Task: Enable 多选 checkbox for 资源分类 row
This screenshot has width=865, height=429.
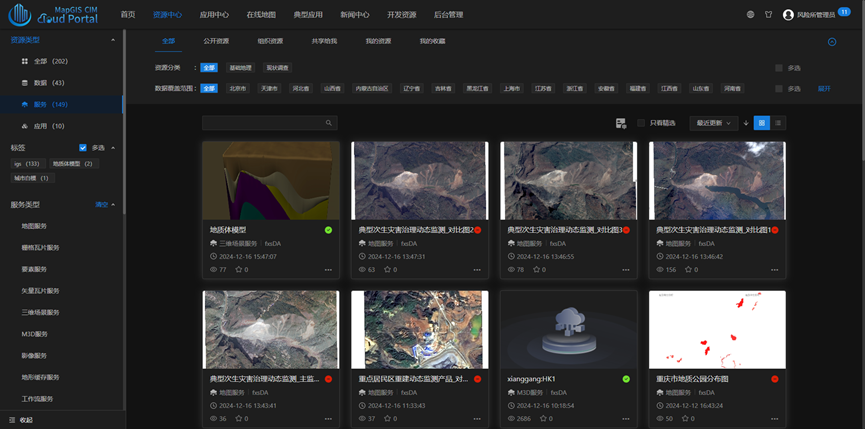Action: point(778,68)
